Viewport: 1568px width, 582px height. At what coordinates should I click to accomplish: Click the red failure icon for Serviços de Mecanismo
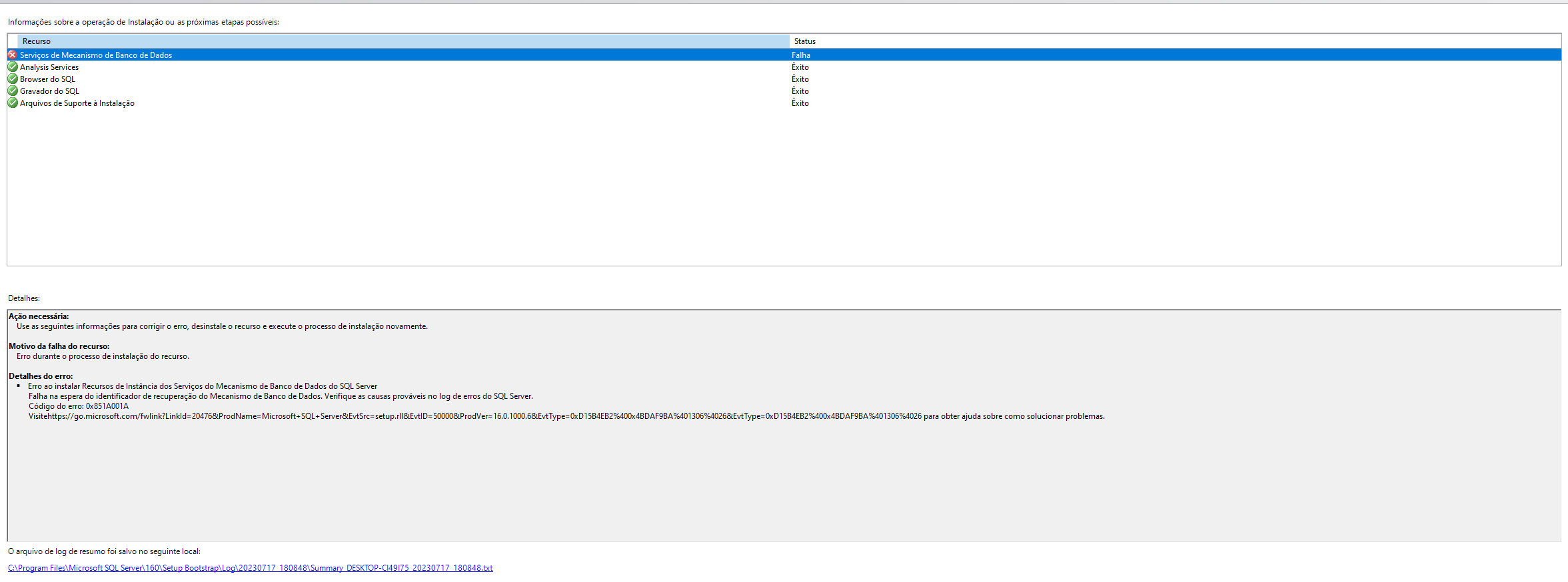[13, 55]
